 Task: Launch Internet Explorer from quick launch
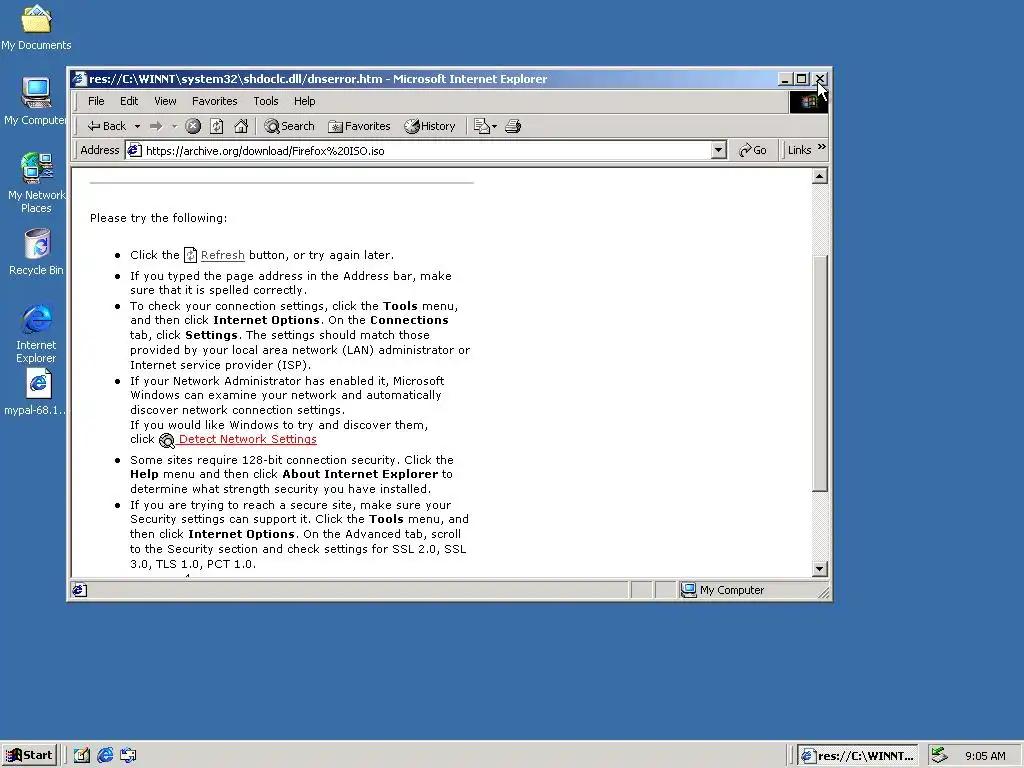[105, 756]
